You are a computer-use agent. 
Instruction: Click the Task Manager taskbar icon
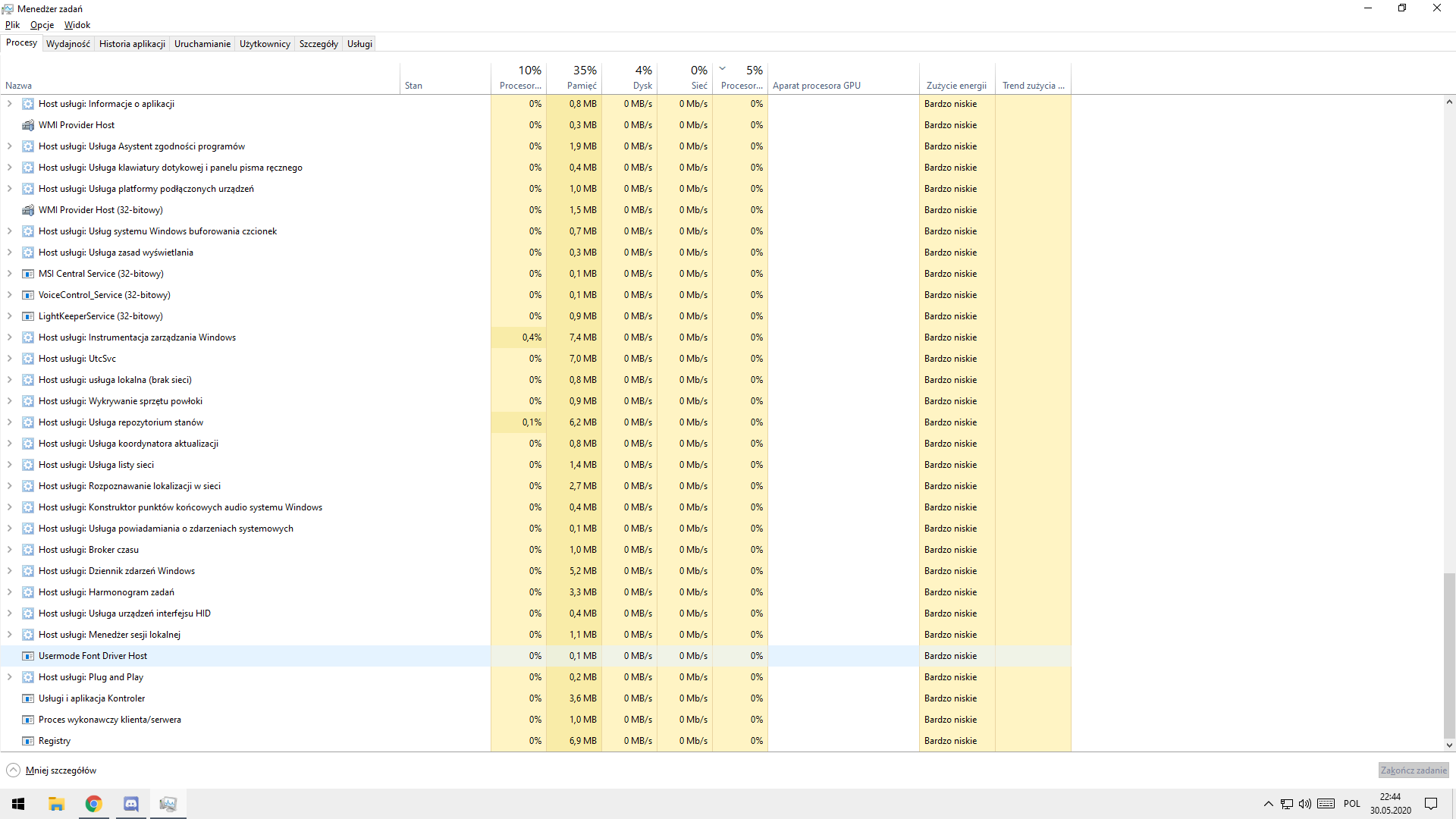(x=168, y=804)
